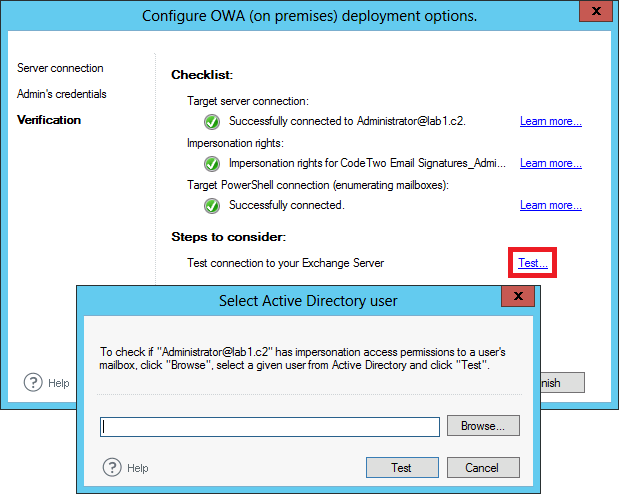Click green check icon for impersonation rights
This screenshot has width=619, height=494.
point(212,163)
